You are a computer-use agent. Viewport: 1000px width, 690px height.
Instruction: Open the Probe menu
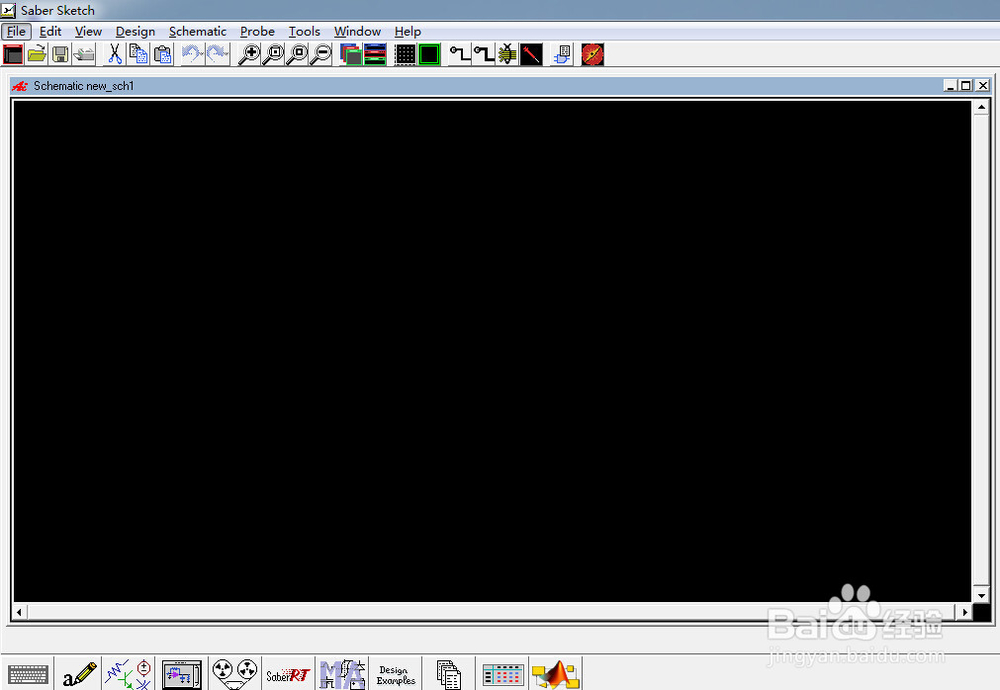pyautogui.click(x=257, y=31)
